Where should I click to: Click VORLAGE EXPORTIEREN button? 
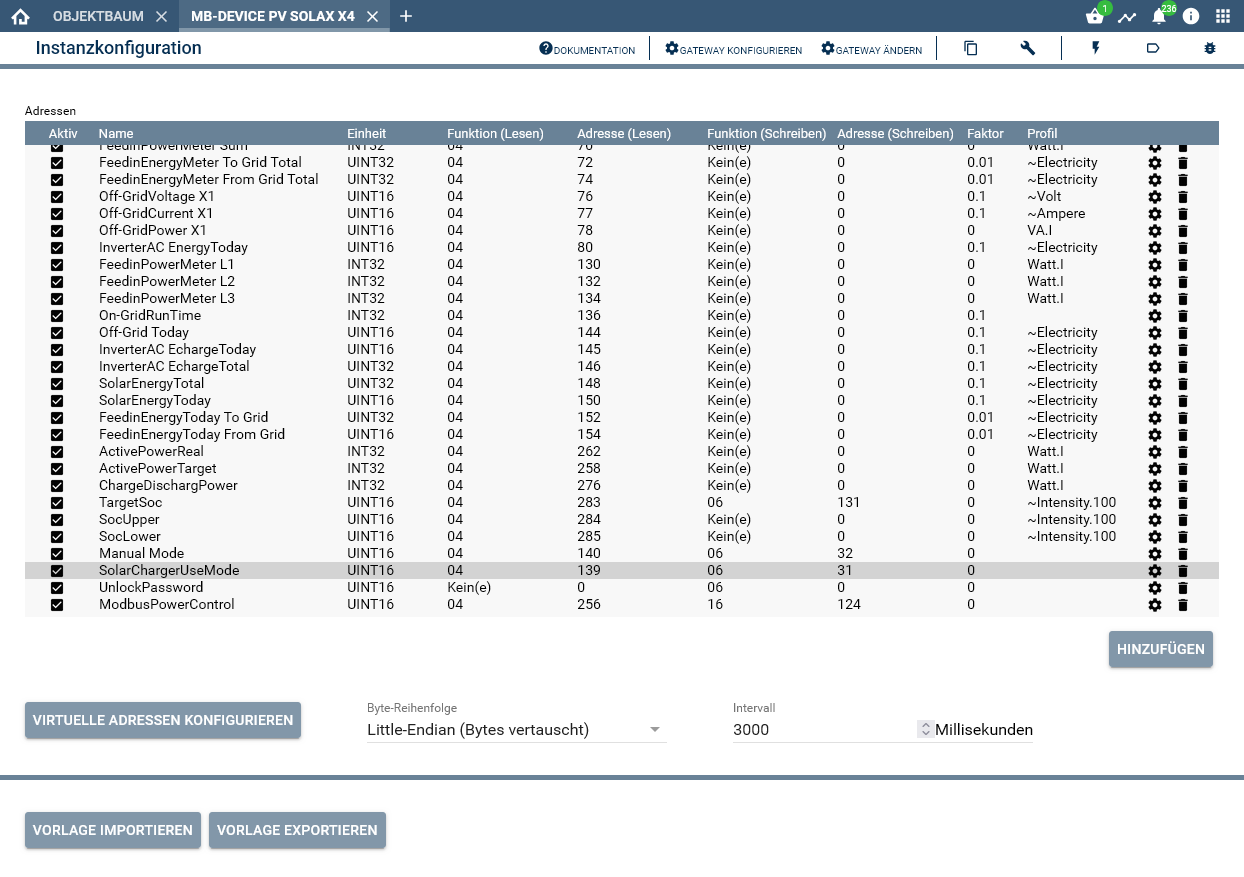pyautogui.click(x=297, y=830)
